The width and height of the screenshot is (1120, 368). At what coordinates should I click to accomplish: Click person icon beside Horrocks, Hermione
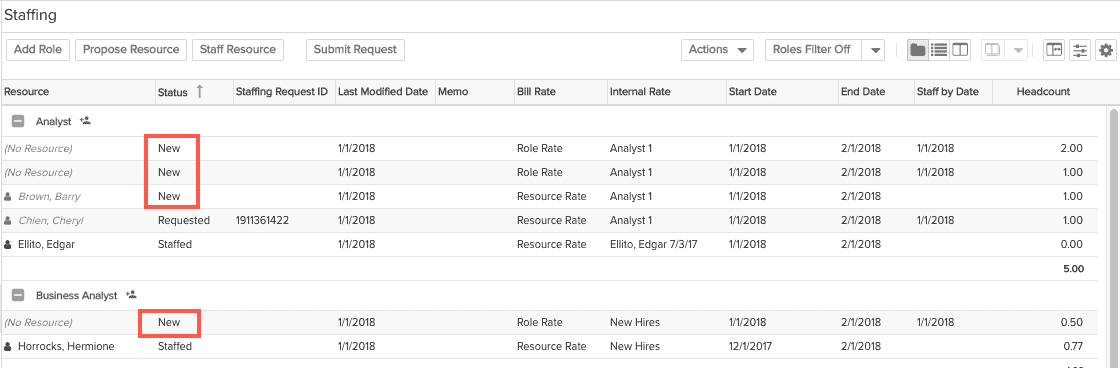pos(8,347)
